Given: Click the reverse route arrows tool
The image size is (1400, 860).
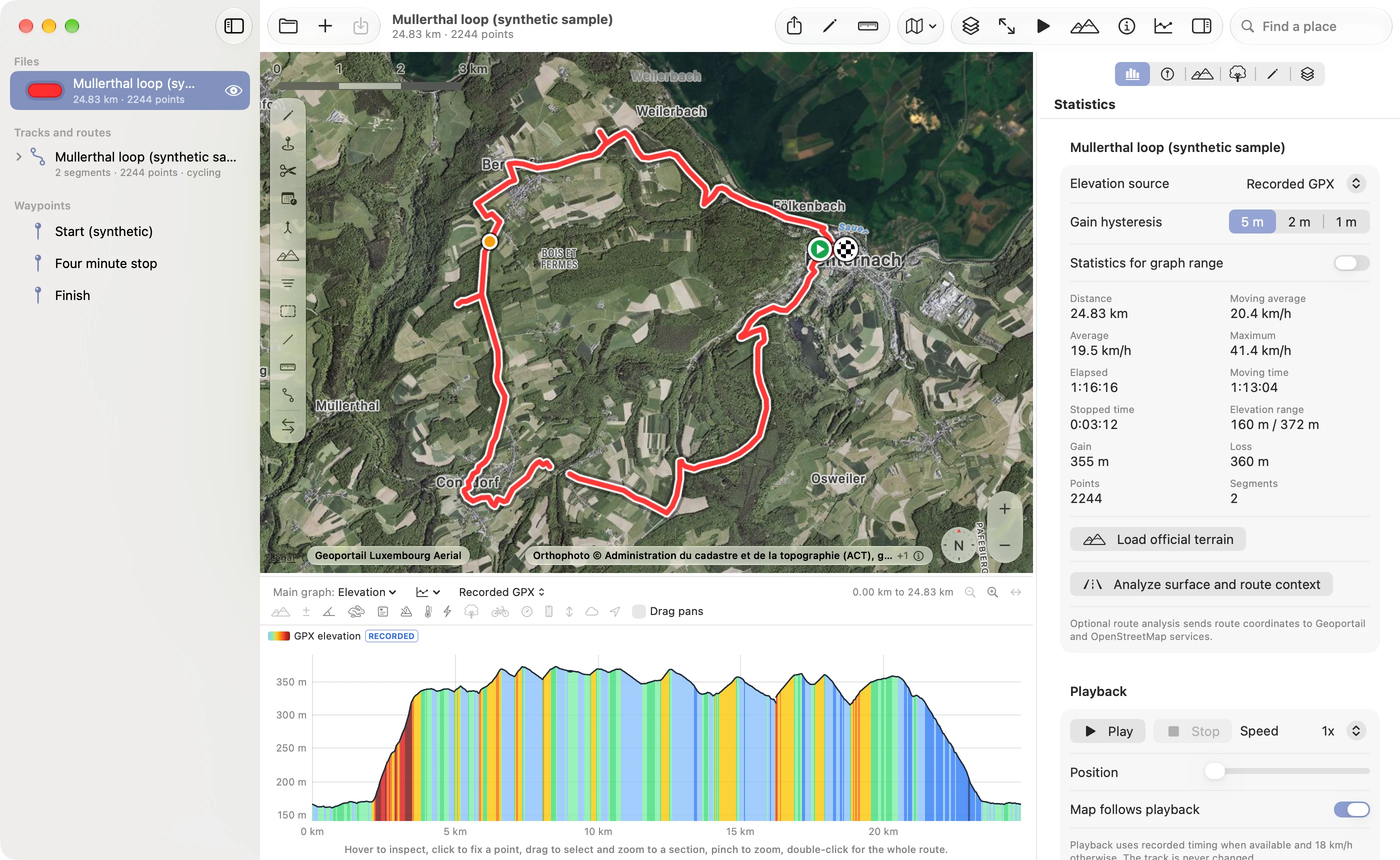Looking at the screenshot, I should 287,425.
